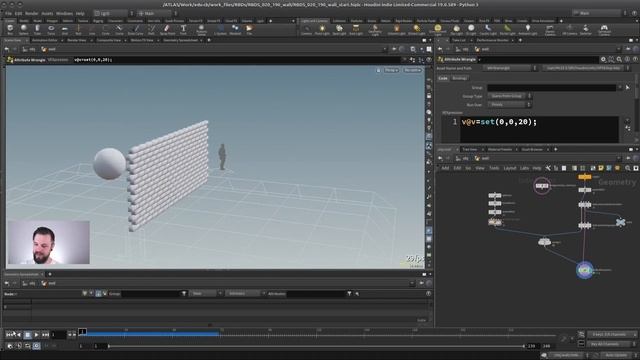Open the File menu
The height and width of the screenshot is (360, 640).
tap(8, 13)
